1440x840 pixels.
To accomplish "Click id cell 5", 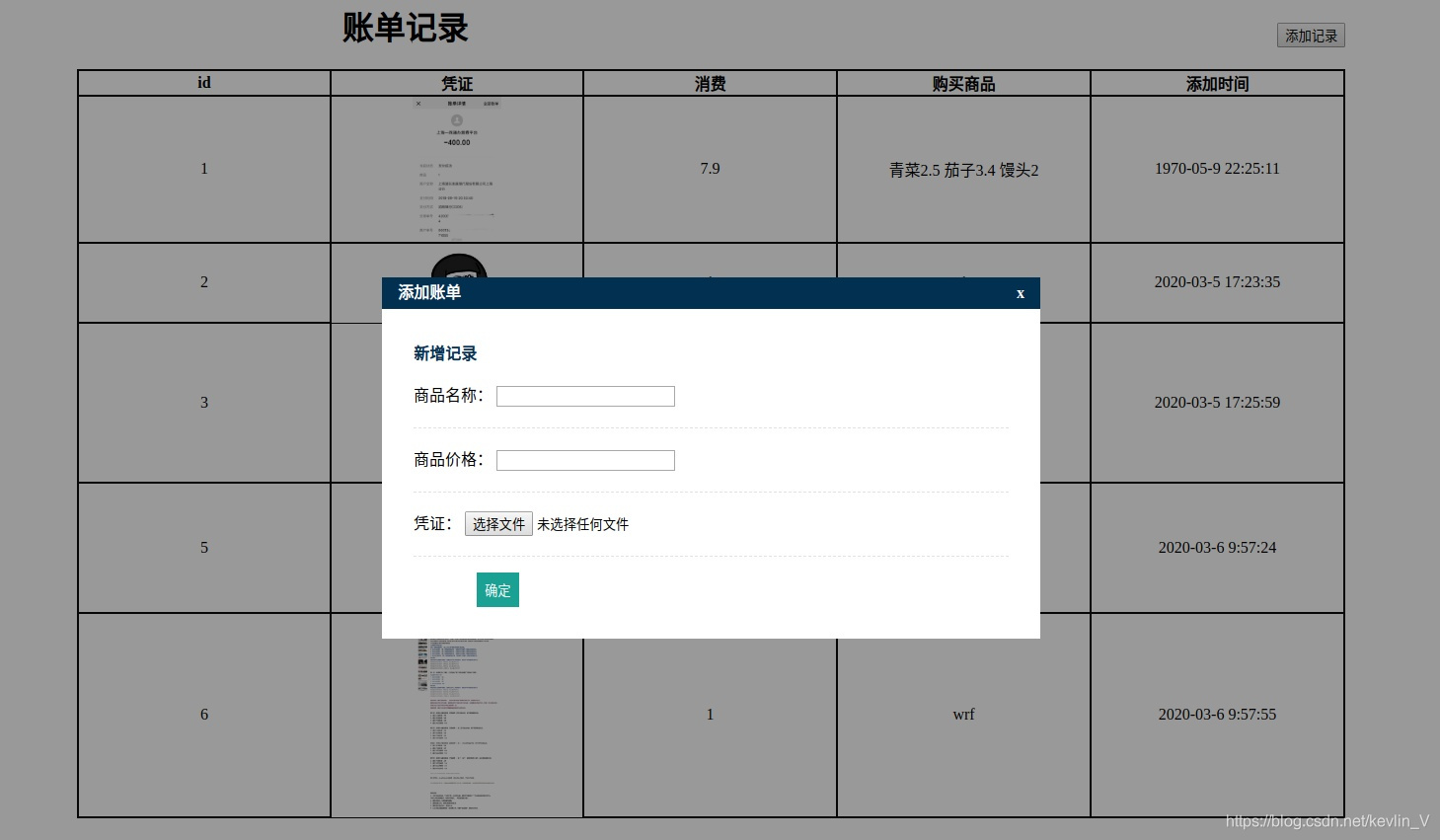I will tap(204, 548).
